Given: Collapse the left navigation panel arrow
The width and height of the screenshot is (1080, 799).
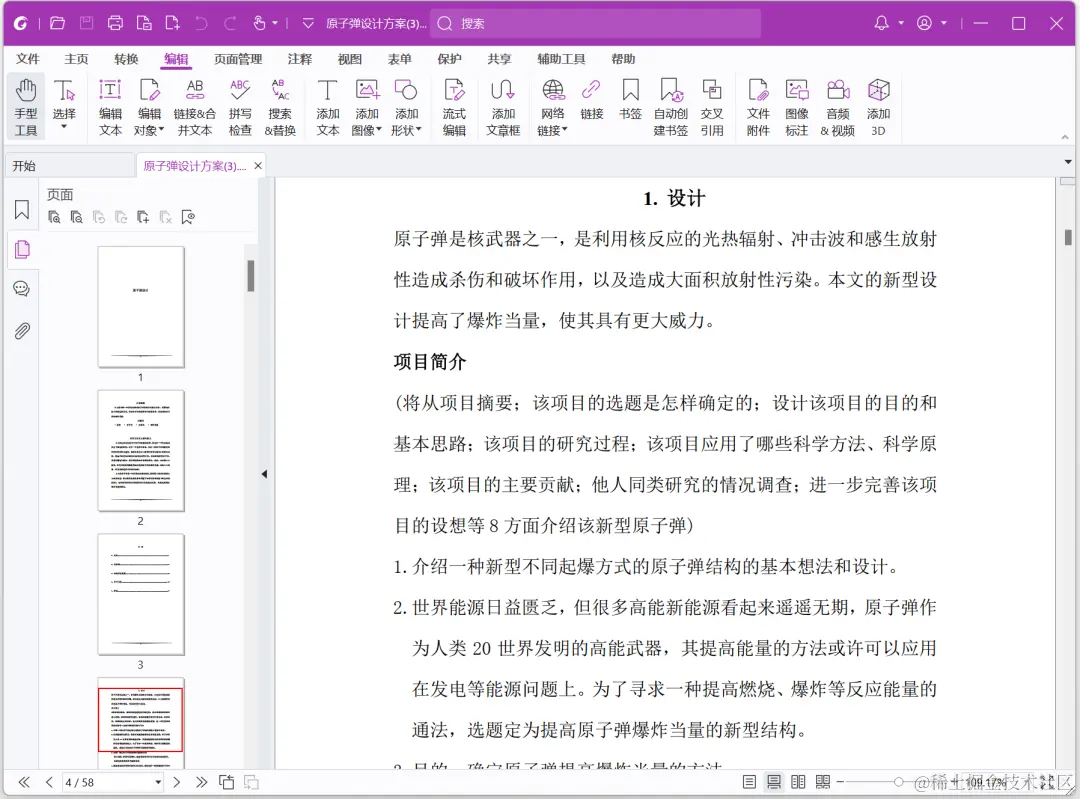Looking at the screenshot, I should (x=264, y=474).
